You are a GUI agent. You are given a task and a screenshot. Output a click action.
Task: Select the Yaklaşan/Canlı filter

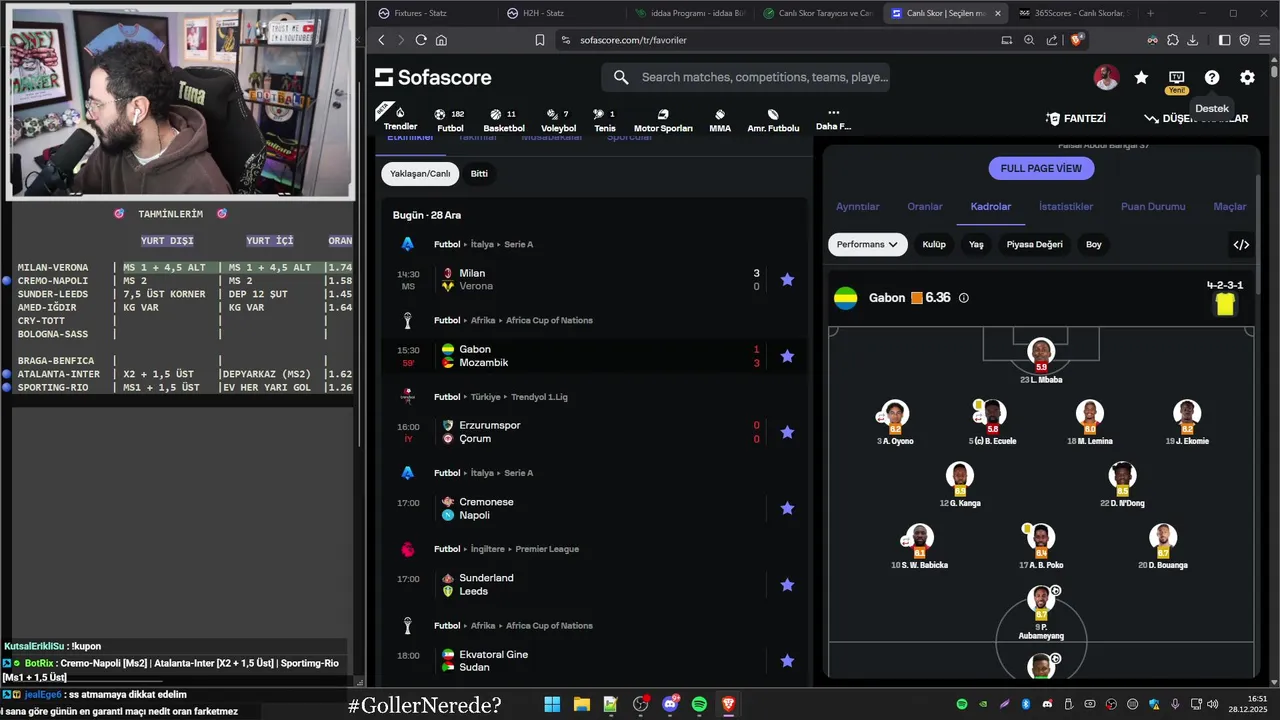point(420,174)
